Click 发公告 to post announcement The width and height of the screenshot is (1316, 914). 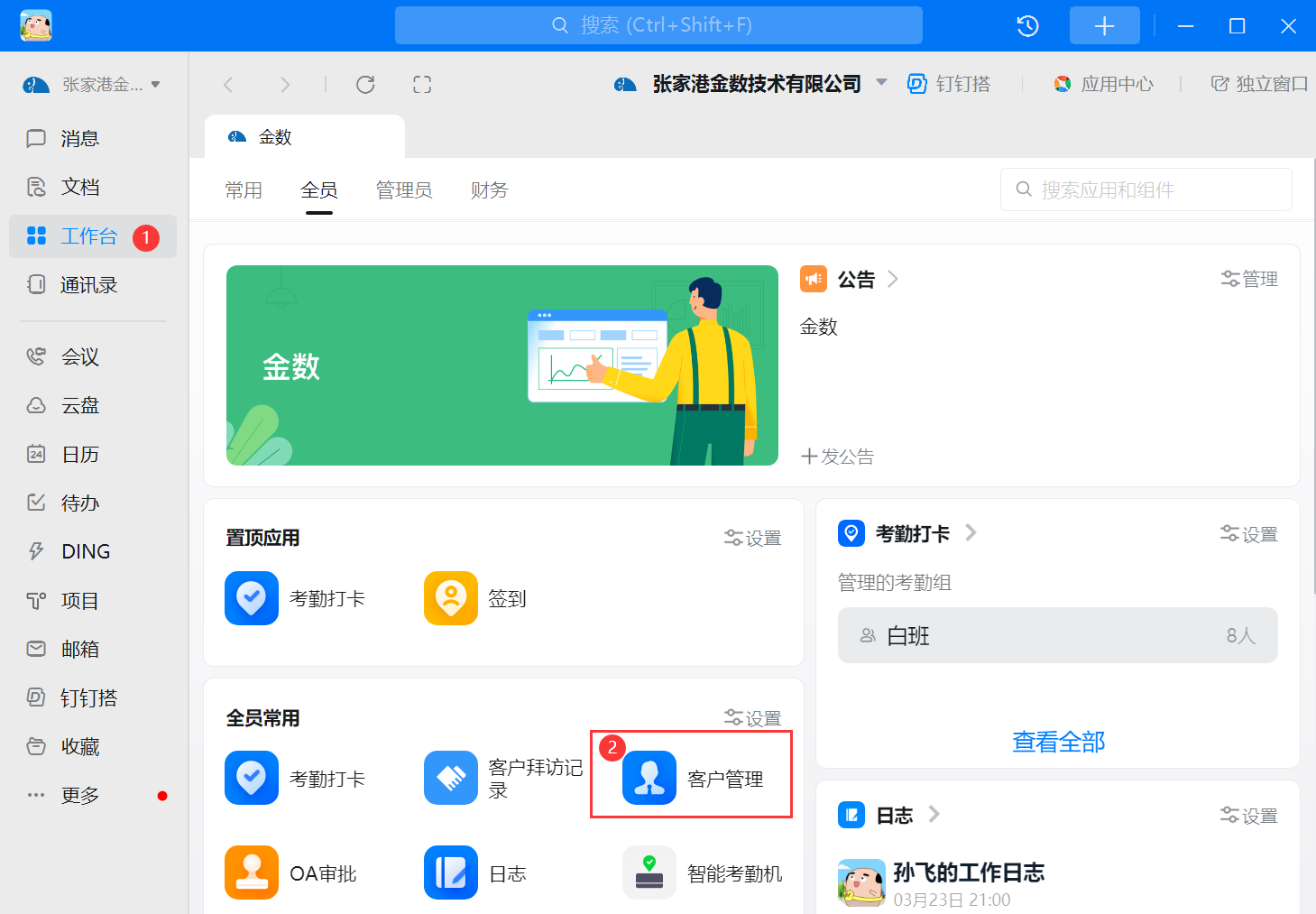pos(837,457)
